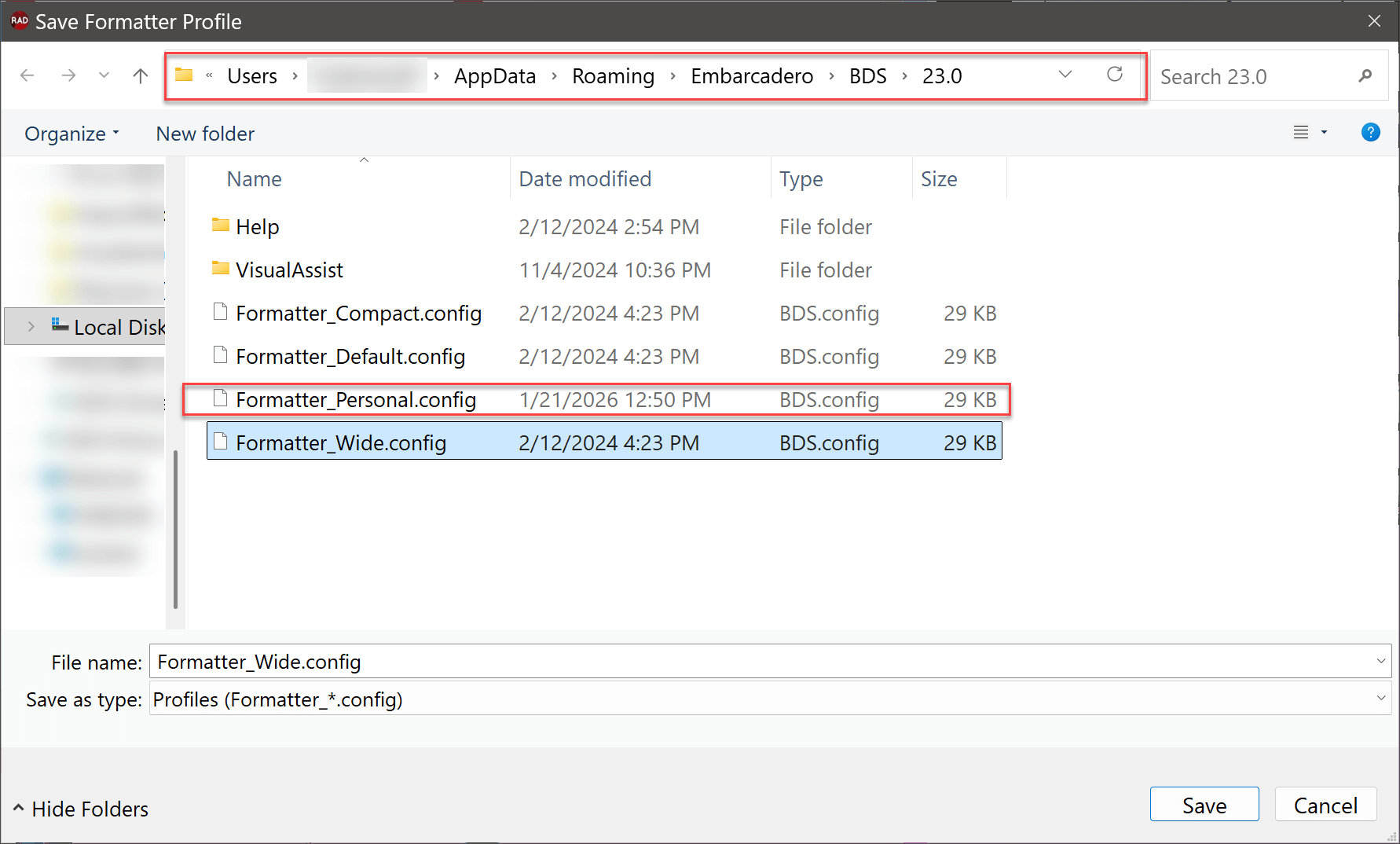
Task: Sort files by Date modified column
Action: pyautogui.click(x=585, y=179)
